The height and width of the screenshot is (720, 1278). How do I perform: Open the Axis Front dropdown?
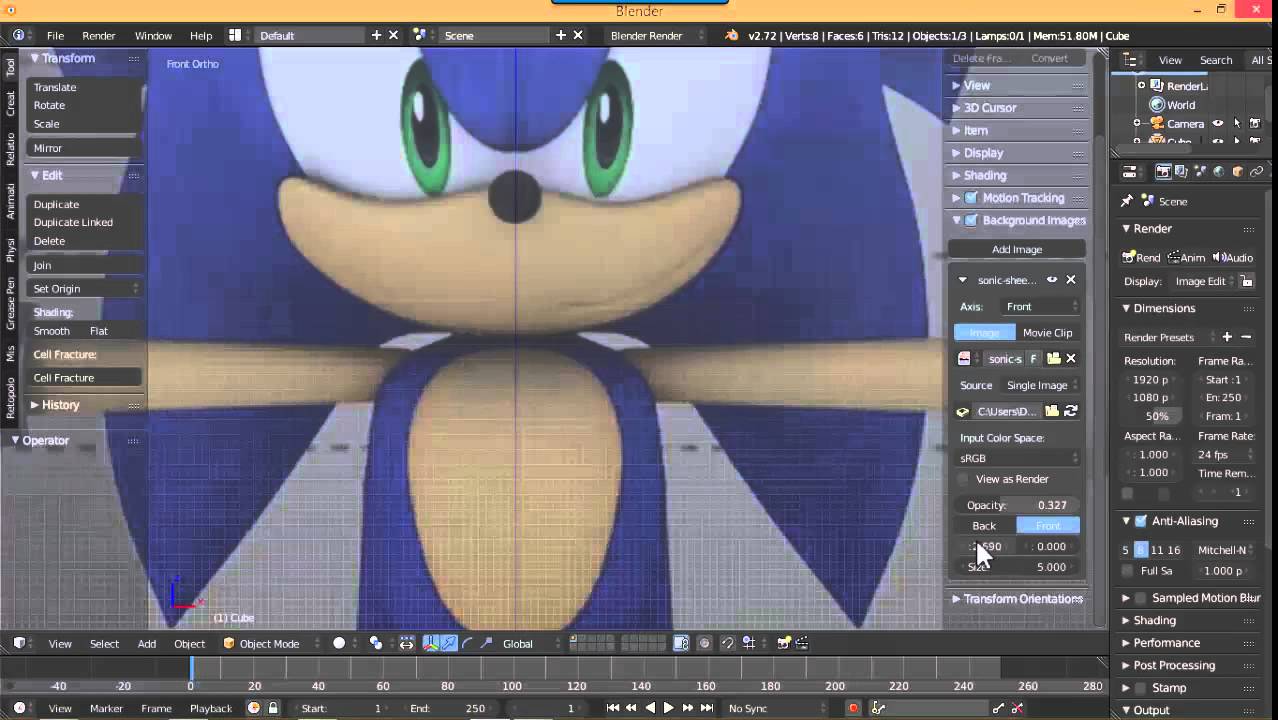tap(1040, 307)
